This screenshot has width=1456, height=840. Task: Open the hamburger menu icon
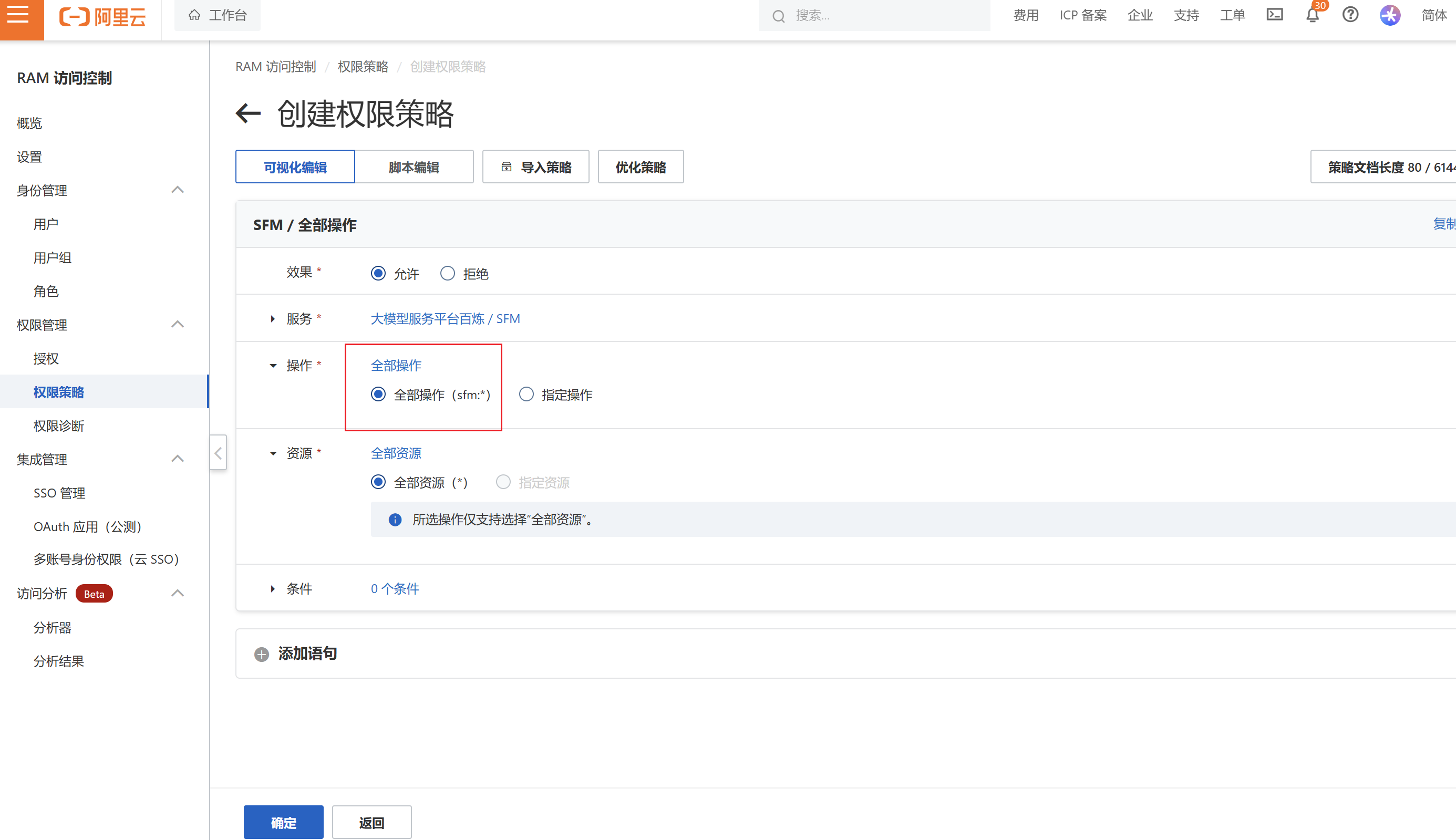[18, 15]
